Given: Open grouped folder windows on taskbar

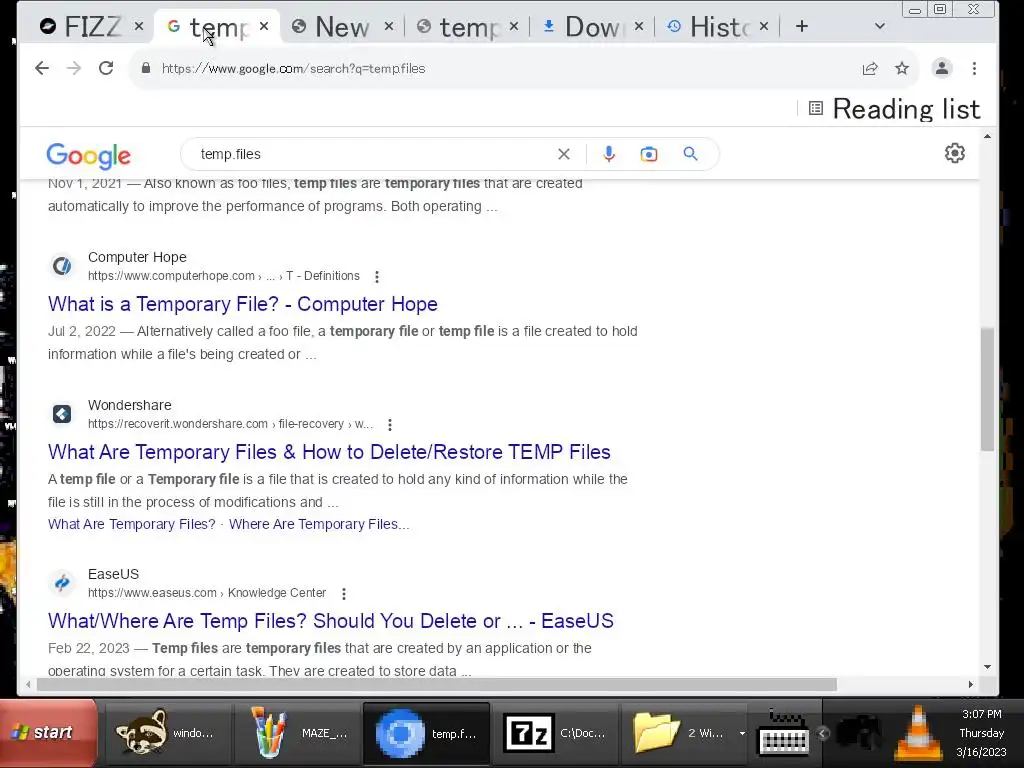Looking at the screenshot, I should coord(684,733).
